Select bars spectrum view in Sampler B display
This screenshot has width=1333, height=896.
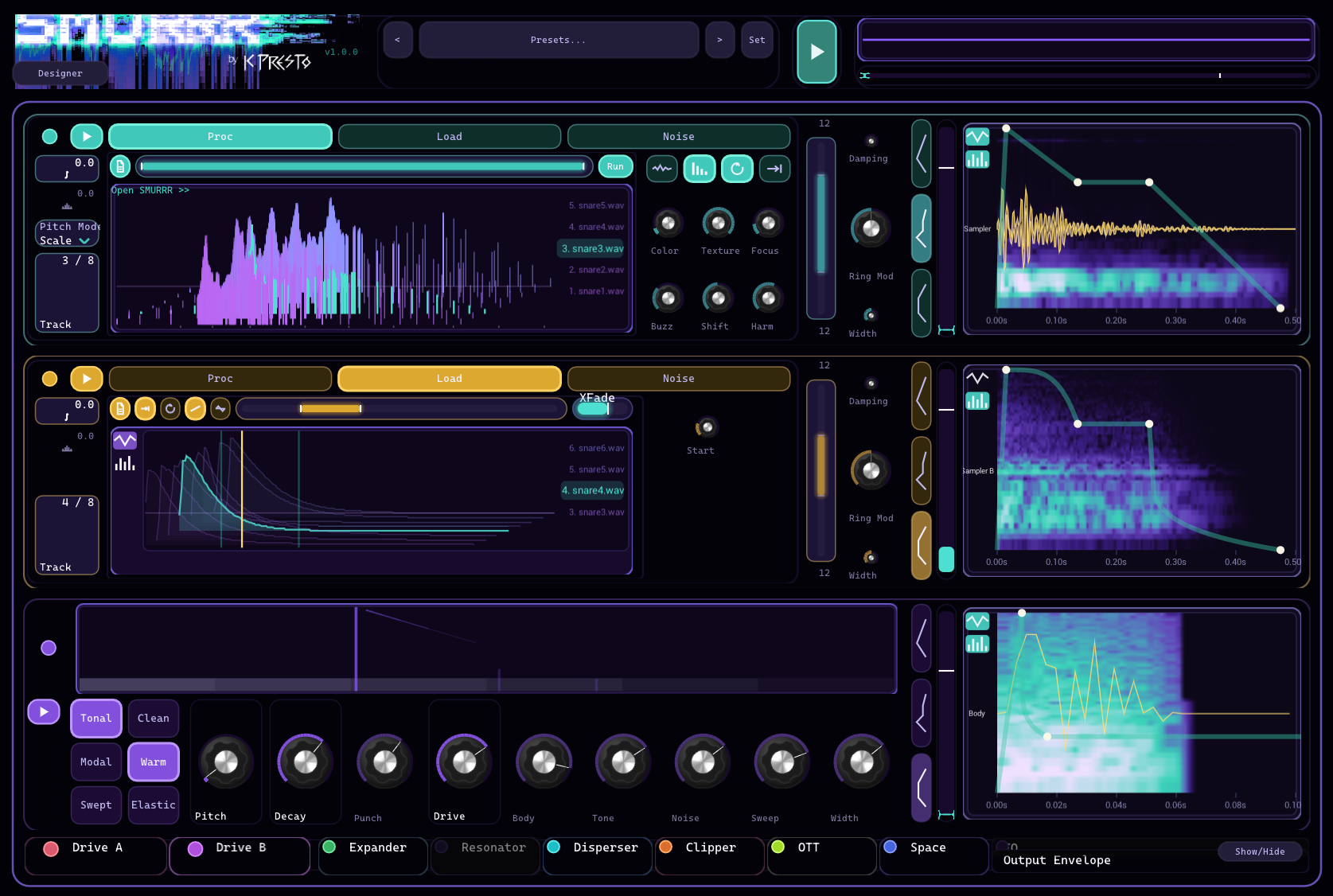[125, 463]
